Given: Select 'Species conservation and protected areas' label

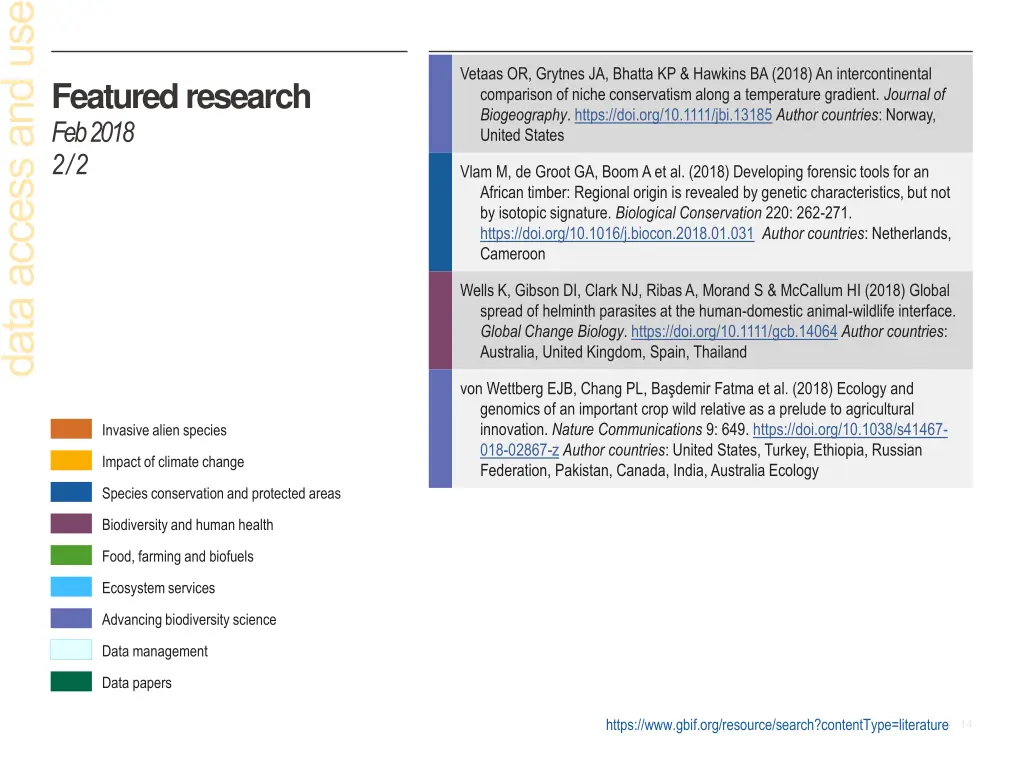Looking at the screenshot, I should point(221,494).
